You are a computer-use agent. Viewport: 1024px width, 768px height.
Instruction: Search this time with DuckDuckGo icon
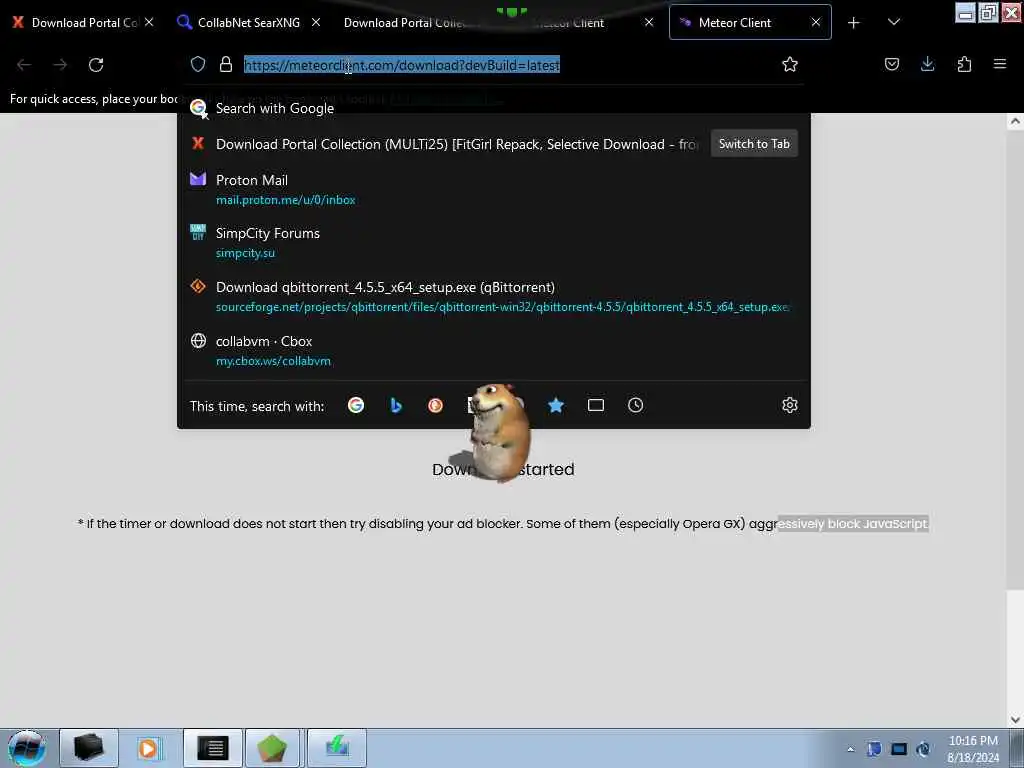[436, 405]
